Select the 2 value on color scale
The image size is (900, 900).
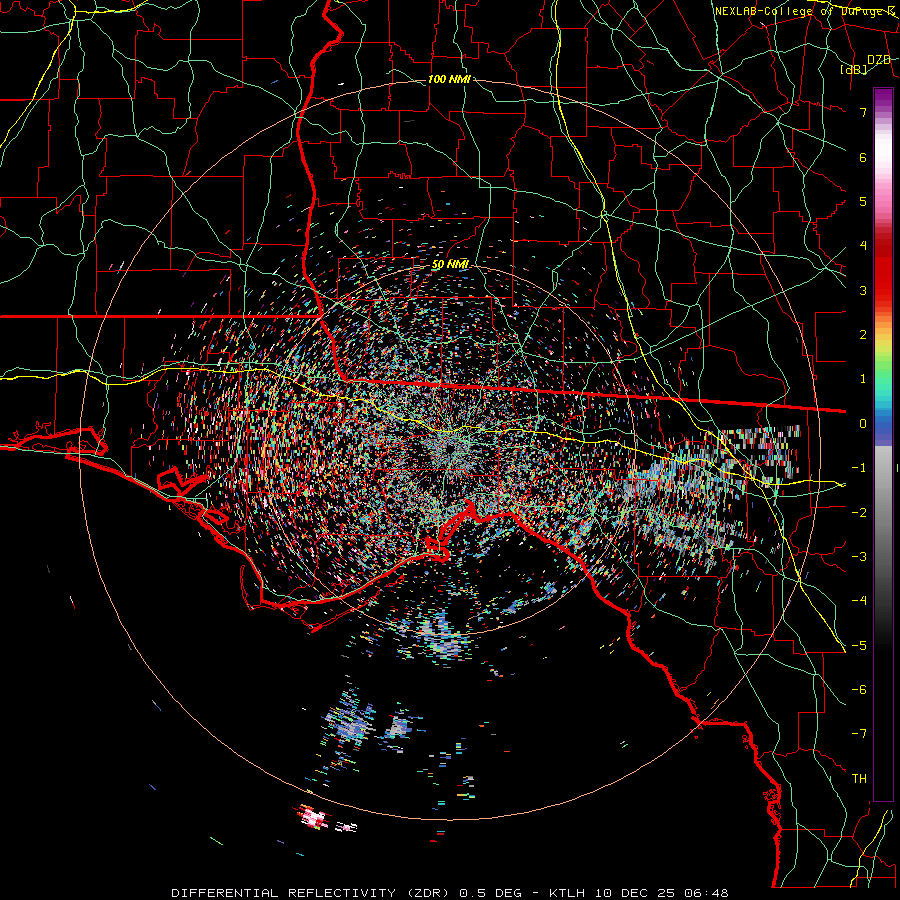[x=863, y=335]
